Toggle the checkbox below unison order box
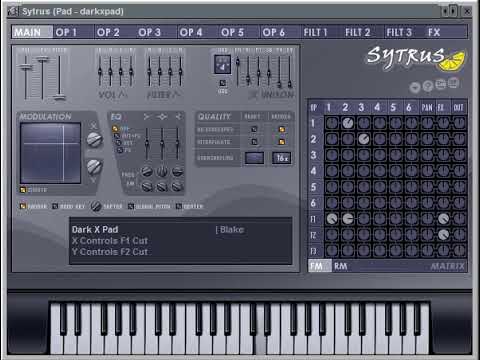480x360 pixels. point(223,83)
